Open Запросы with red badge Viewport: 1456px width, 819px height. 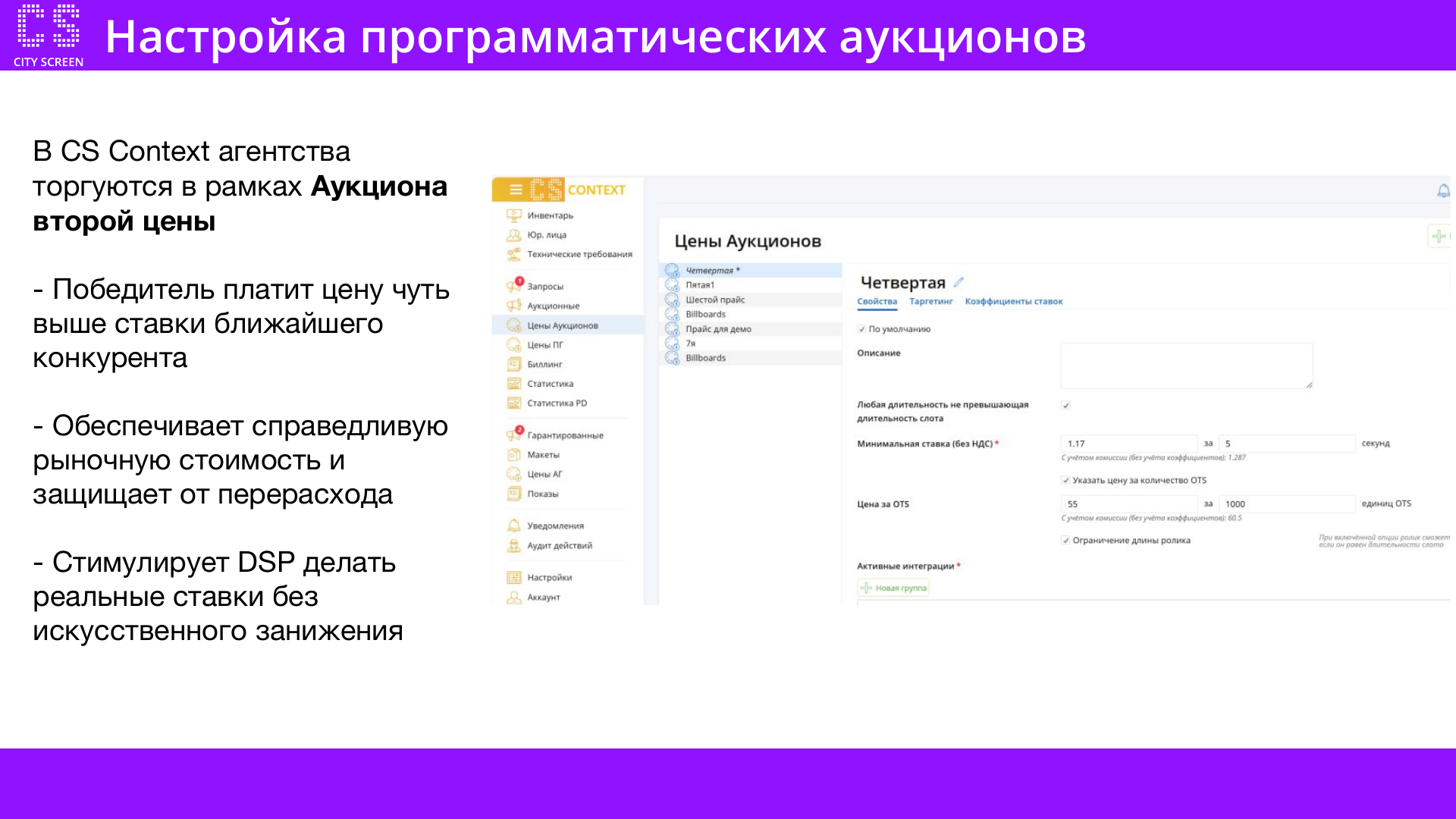[545, 287]
